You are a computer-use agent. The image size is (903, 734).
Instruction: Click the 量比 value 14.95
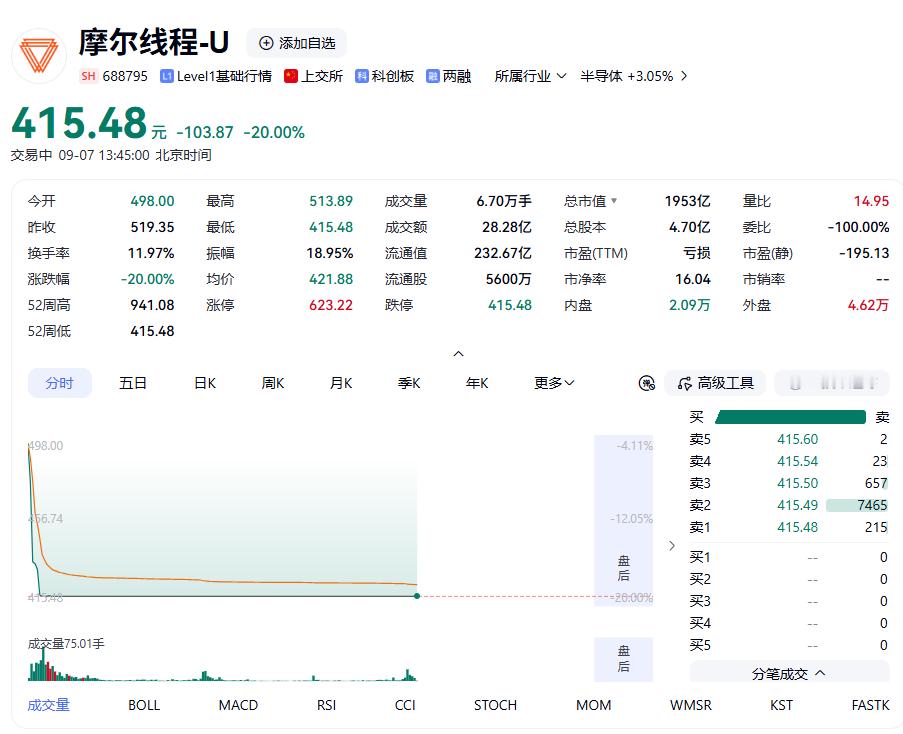coord(871,201)
